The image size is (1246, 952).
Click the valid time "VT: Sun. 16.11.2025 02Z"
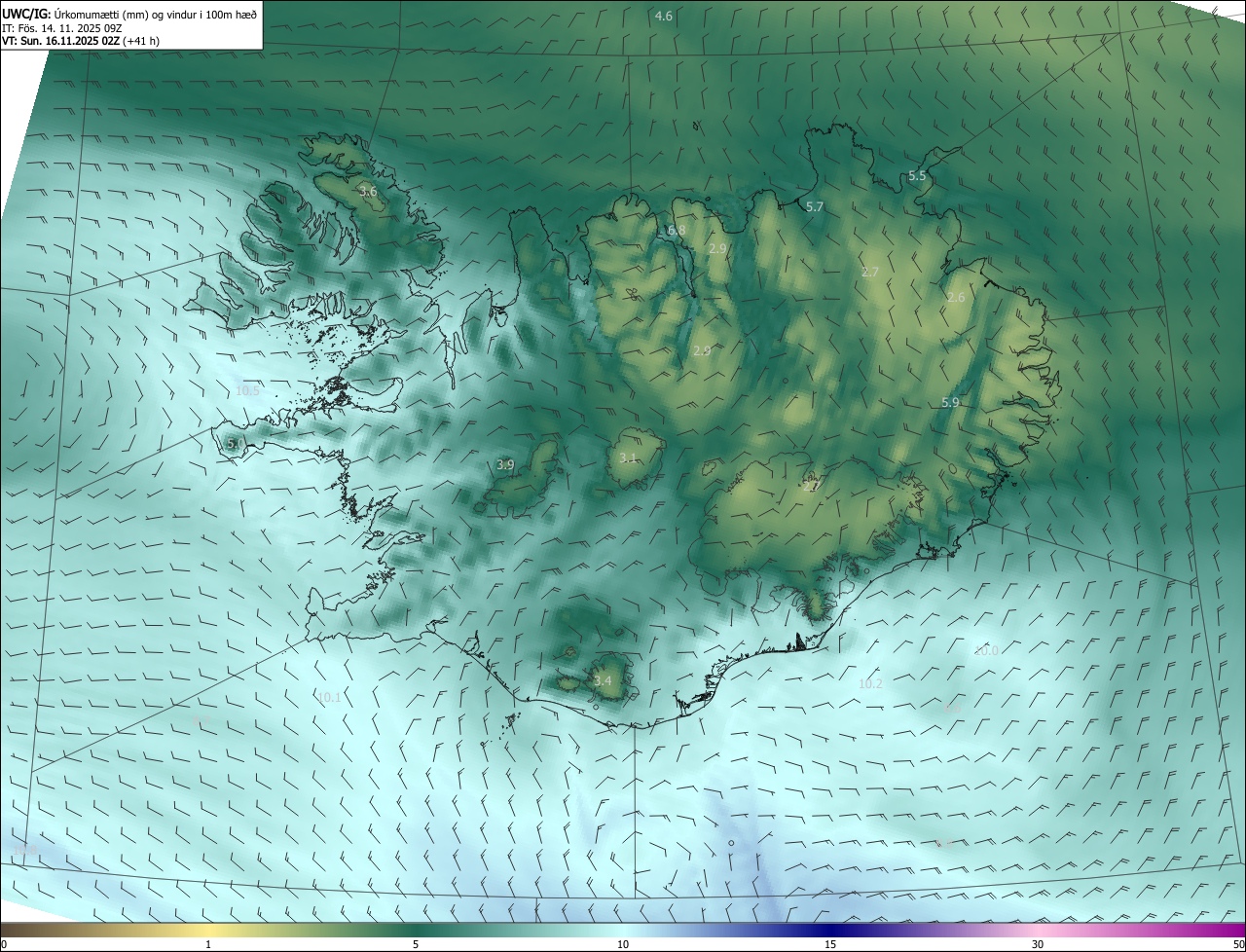click(x=60, y=41)
